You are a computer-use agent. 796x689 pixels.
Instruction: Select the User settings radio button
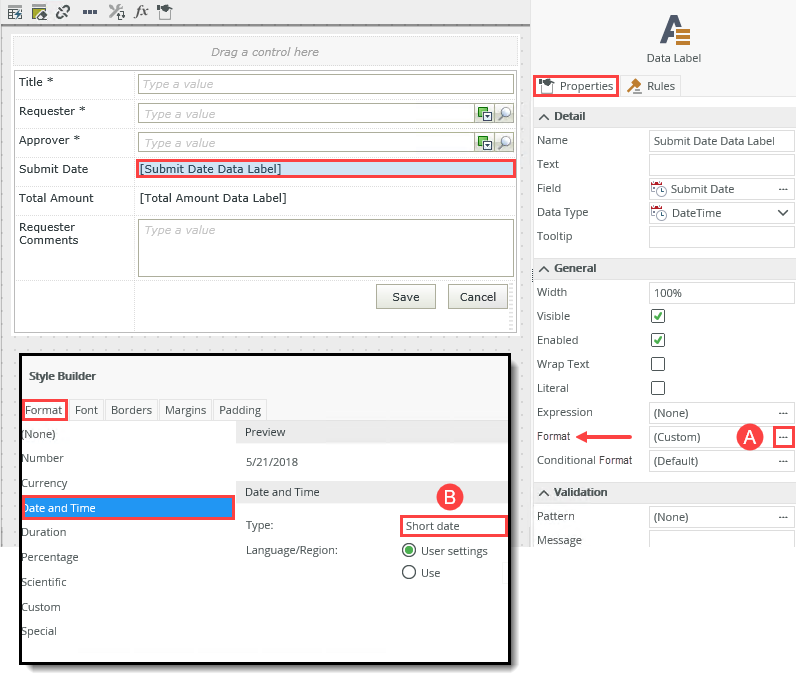(409, 550)
